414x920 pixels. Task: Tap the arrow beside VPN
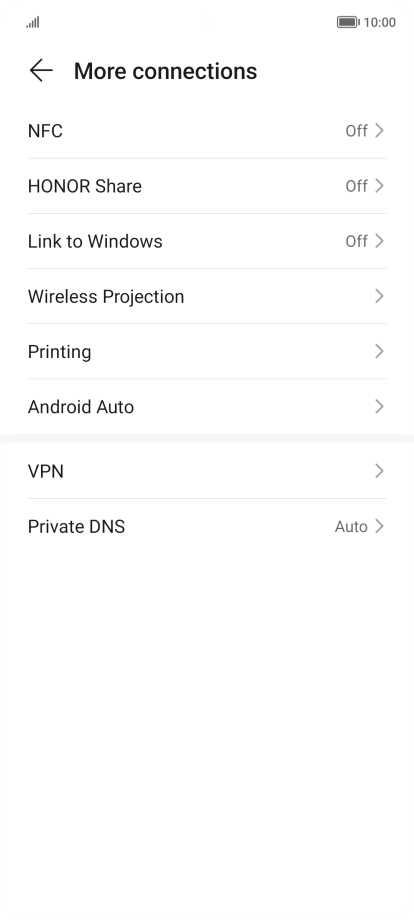pyautogui.click(x=379, y=471)
